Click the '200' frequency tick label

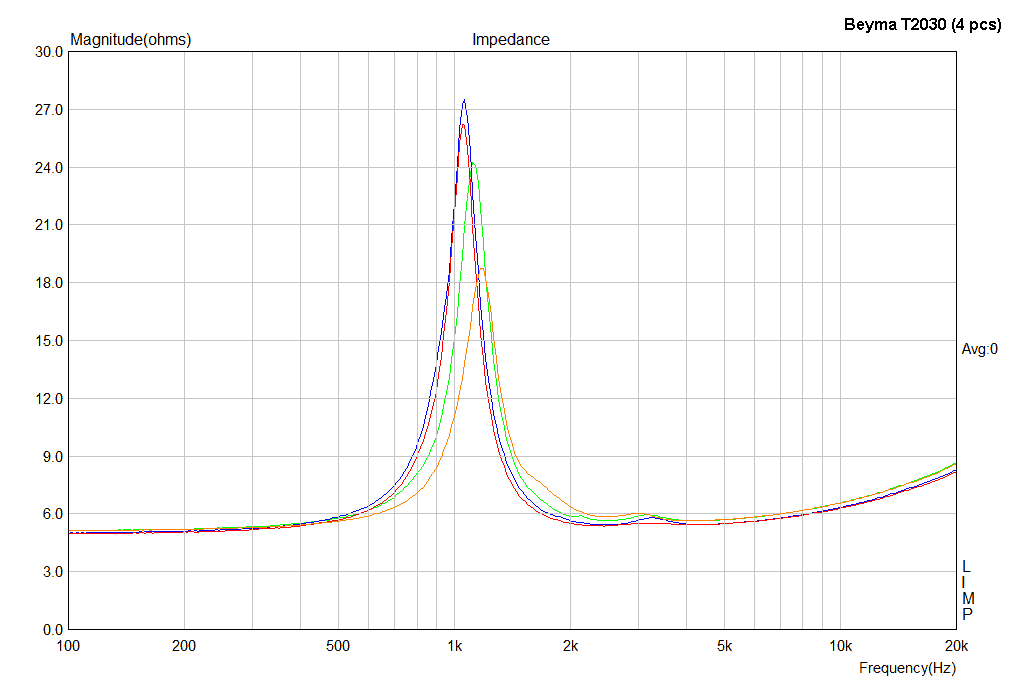coord(184,646)
